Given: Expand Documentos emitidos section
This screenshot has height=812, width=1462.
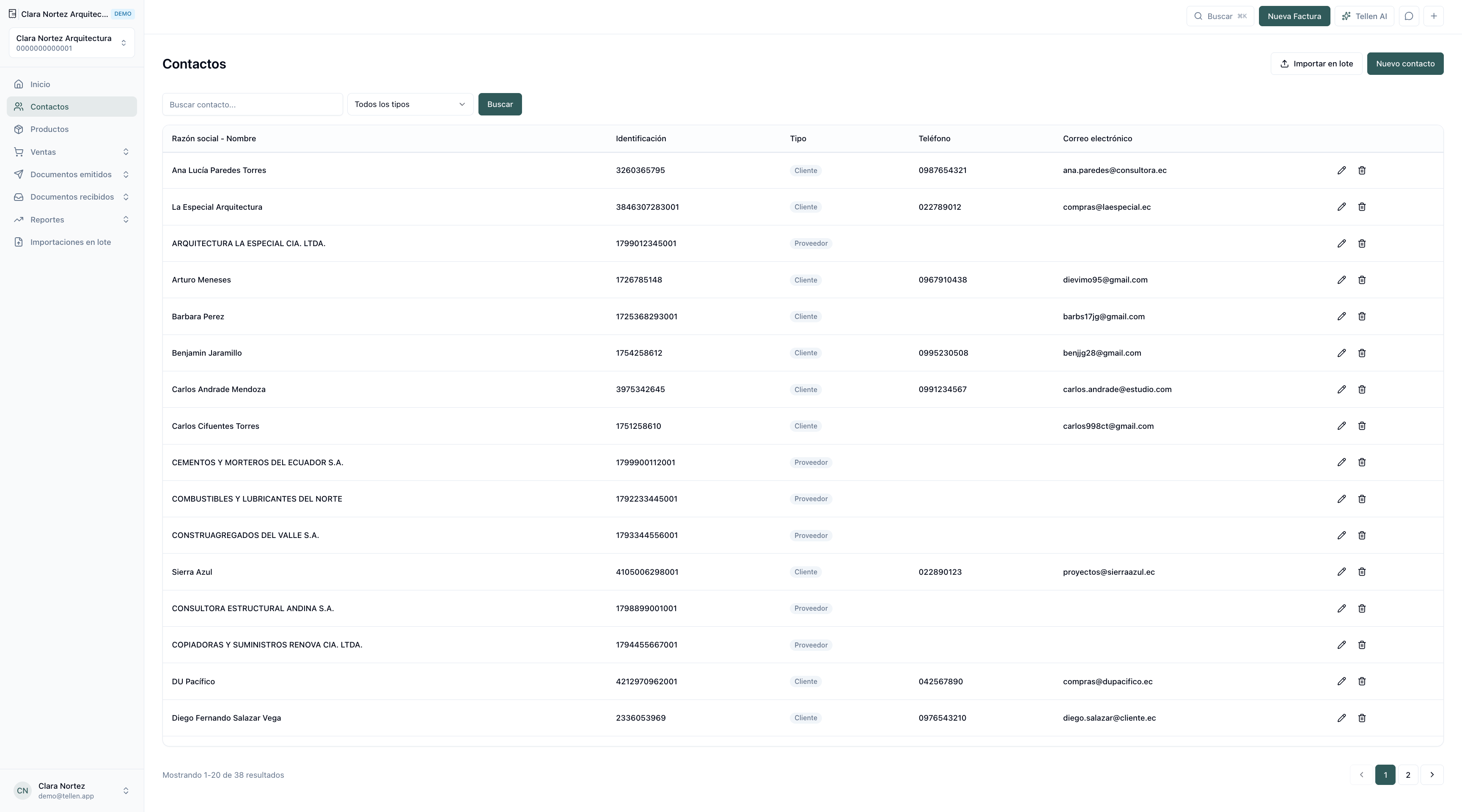Looking at the screenshot, I should (71, 174).
